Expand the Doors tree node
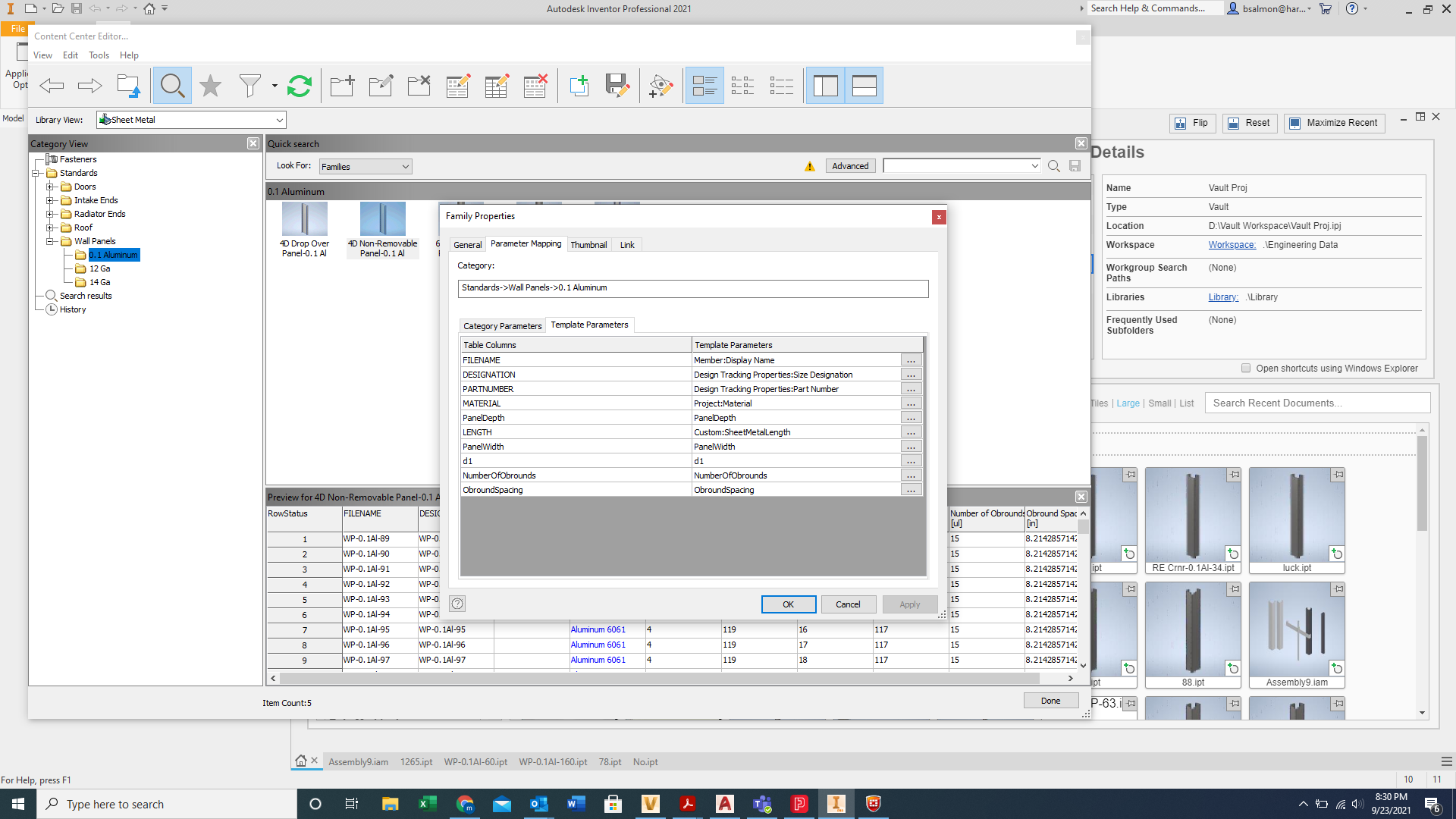1456x819 pixels. [x=50, y=186]
